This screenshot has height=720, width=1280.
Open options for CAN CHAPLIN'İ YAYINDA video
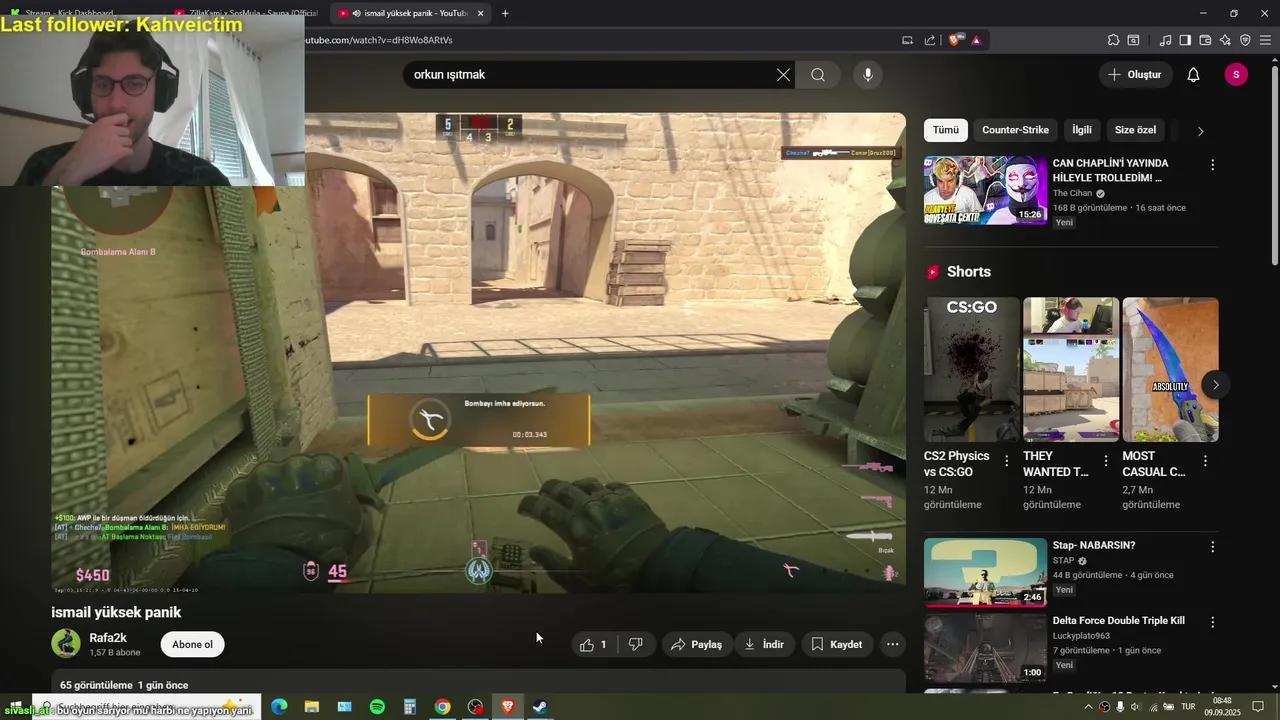tap(1212, 165)
